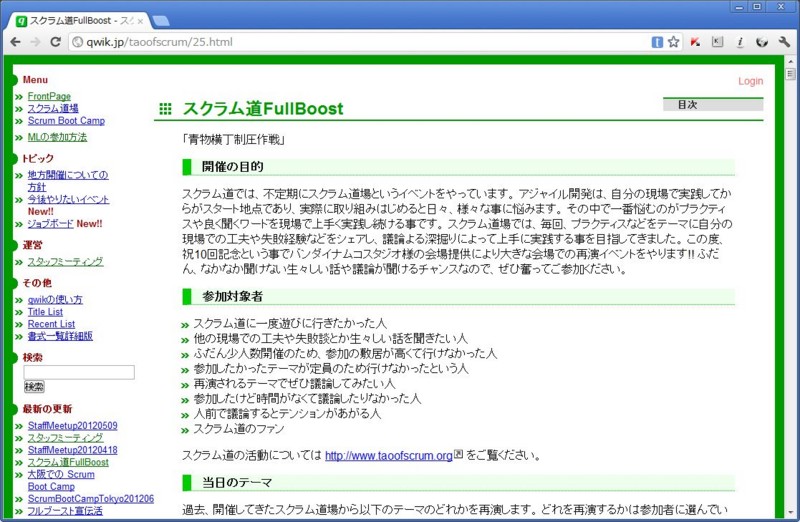Open the 地方開催についての方針 link
The height and width of the screenshot is (522, 800).
pyautogui.click(x=68, y=175)
